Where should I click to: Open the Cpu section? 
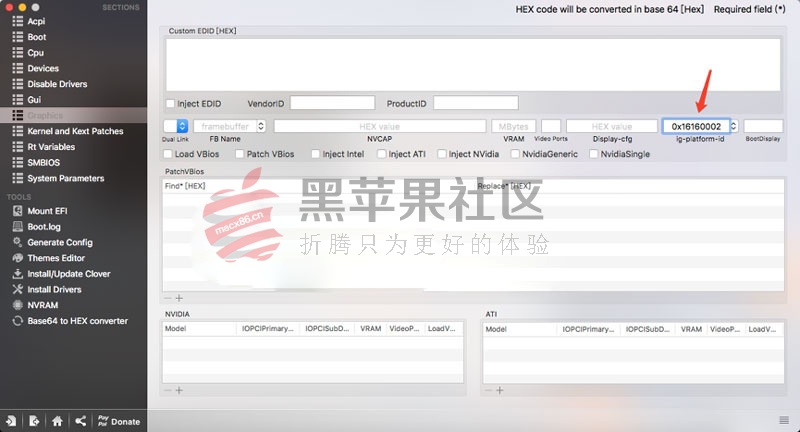[x=36, y=53]
